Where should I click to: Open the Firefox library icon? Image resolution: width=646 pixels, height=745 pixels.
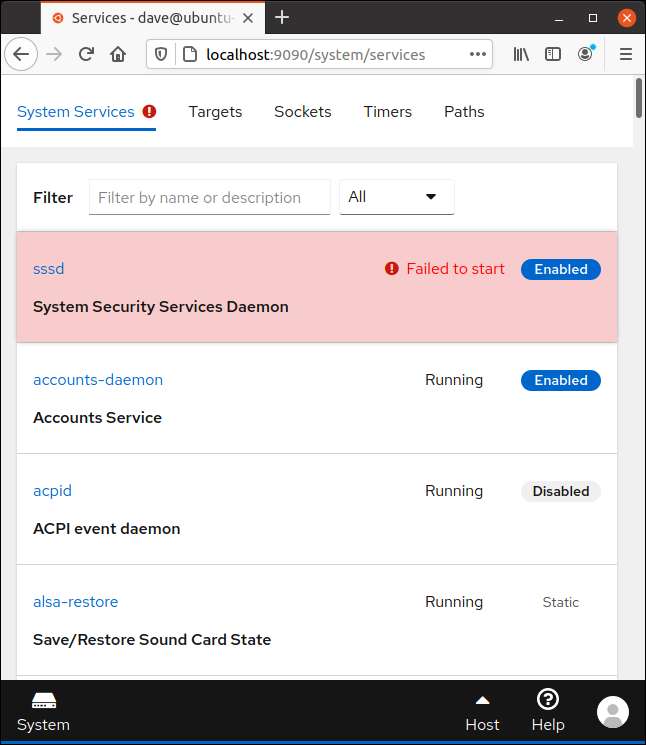(x=521, y=54)
